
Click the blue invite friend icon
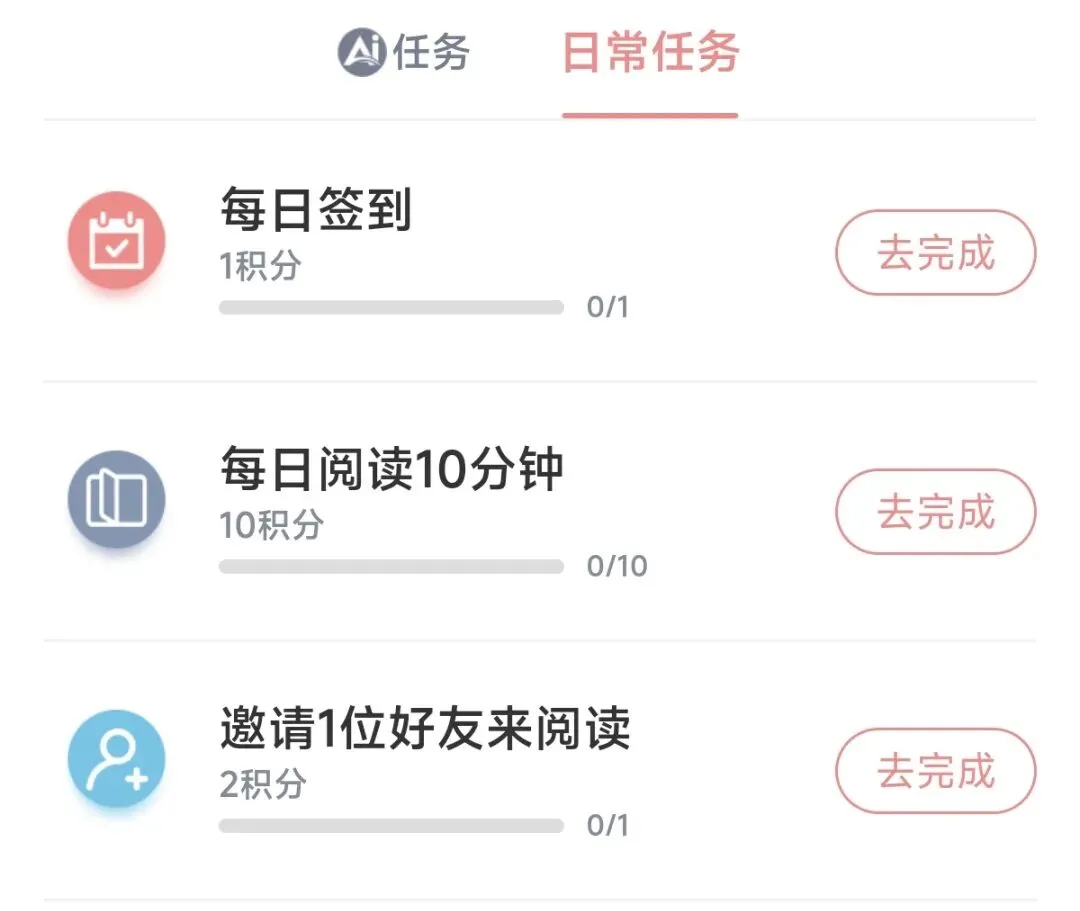pos(116,759)
